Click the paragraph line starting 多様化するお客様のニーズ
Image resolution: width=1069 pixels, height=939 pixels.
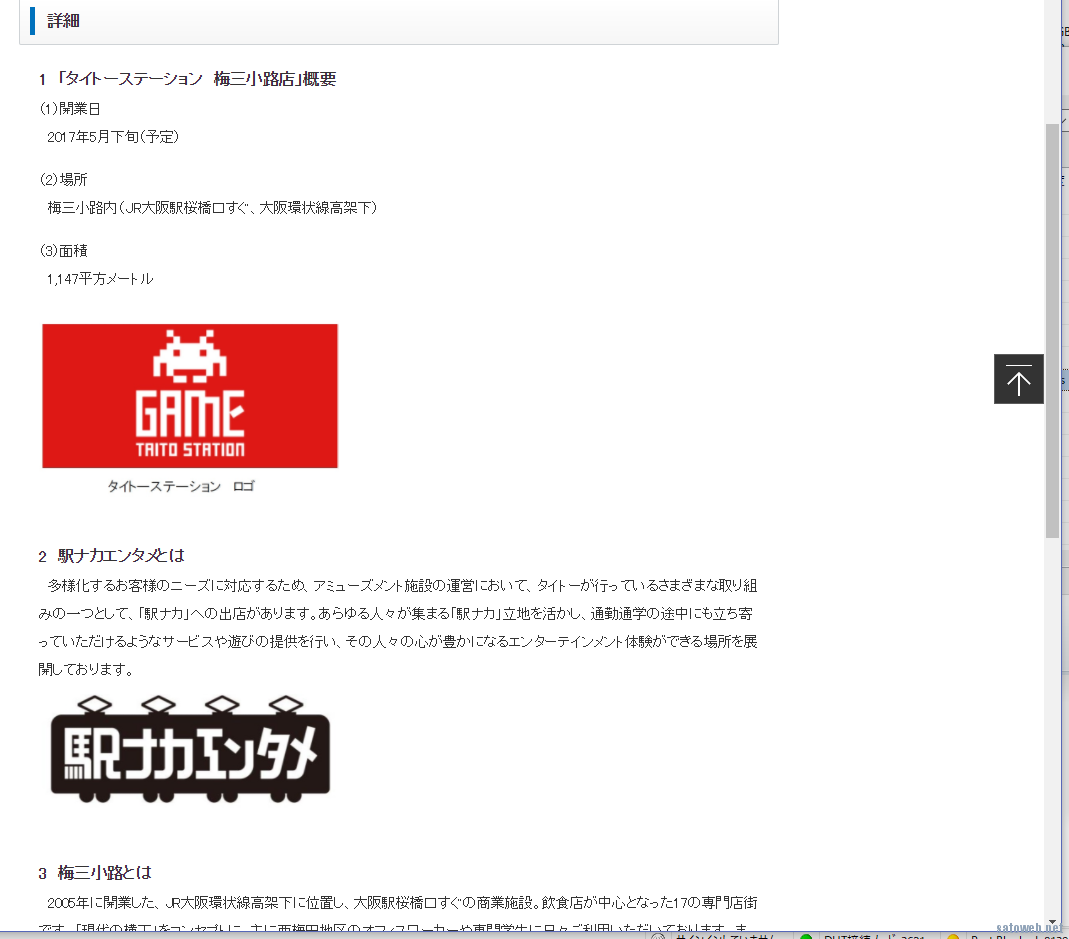tap(402, 586)
